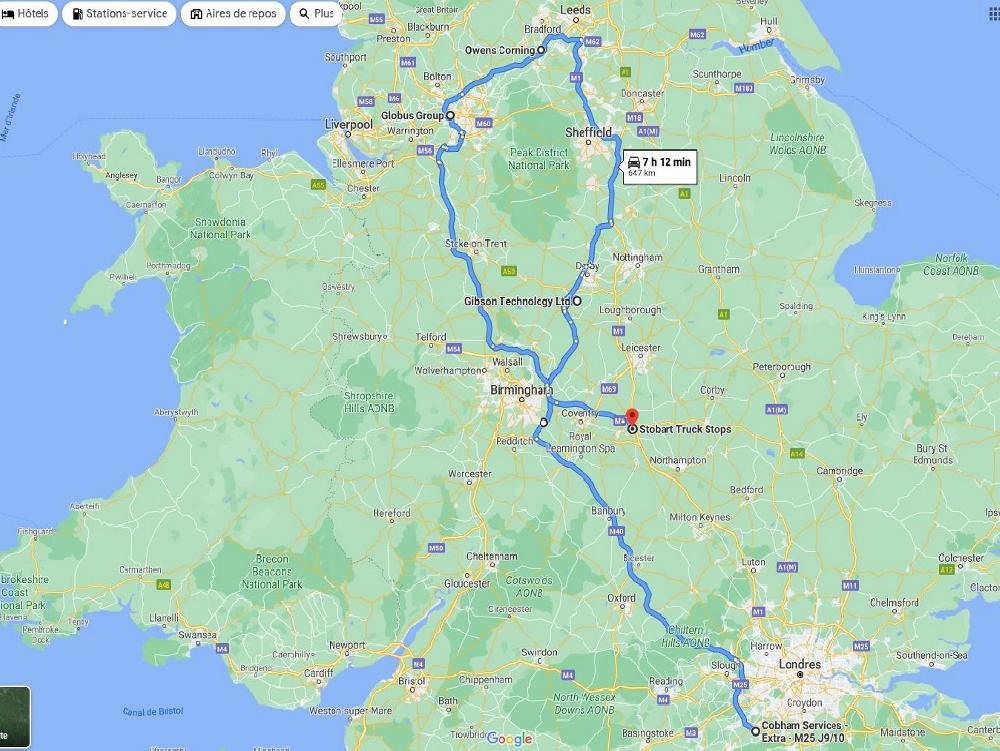Click the 7 h 12 min route info box
This screenshot has width=1000, height=751.
click(659, 166)
